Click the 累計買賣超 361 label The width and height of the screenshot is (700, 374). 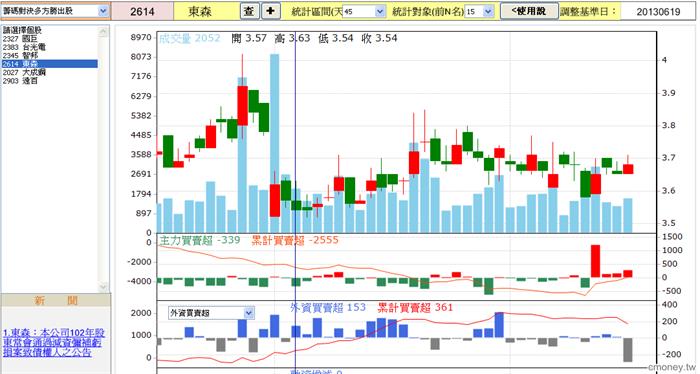pos(415,308)
